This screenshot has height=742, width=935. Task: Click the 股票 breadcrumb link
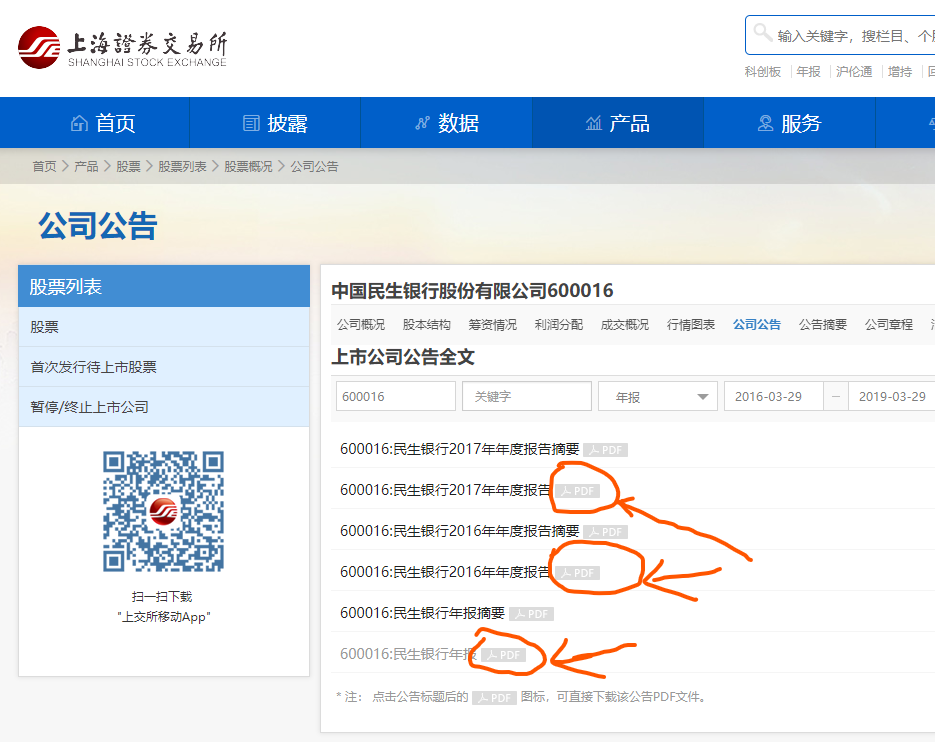click(128, 166)
